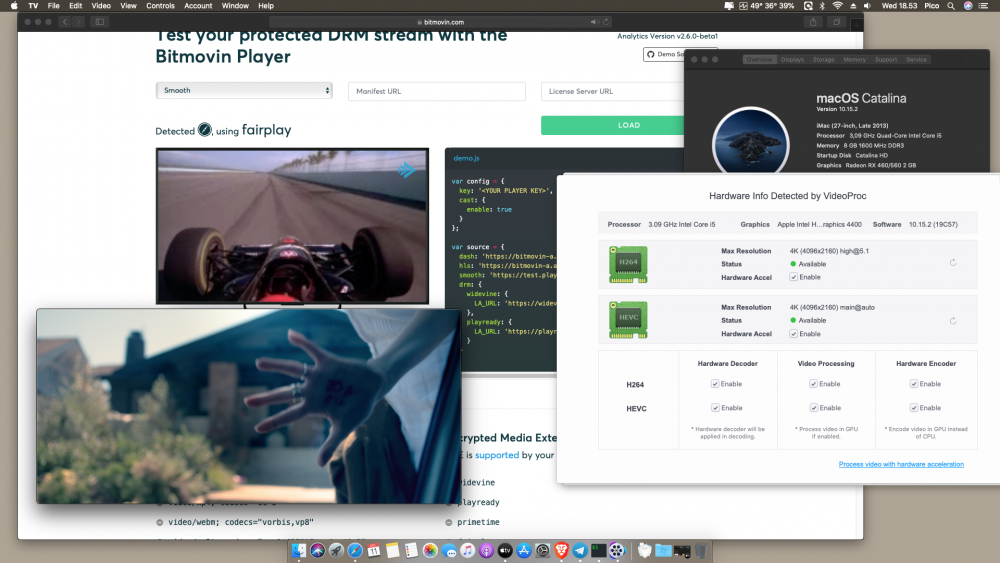
Task: Switch to Support tab in About This Mac
Action: (x=885, y=59)
